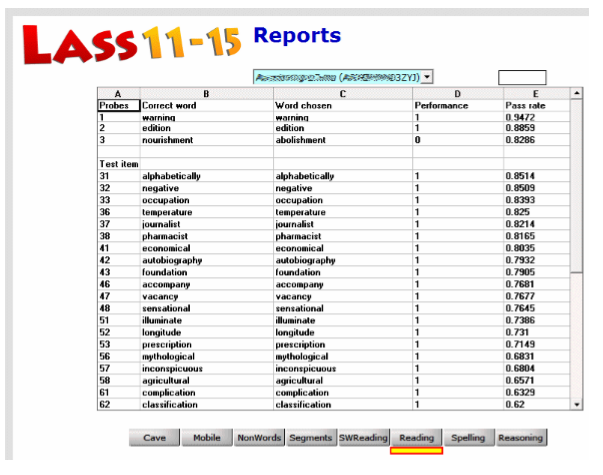Click word chosen accompany cell
Image resolution: width=603 pixels, height=475 pixels.
pyautogui.click(x=343, y=284)
